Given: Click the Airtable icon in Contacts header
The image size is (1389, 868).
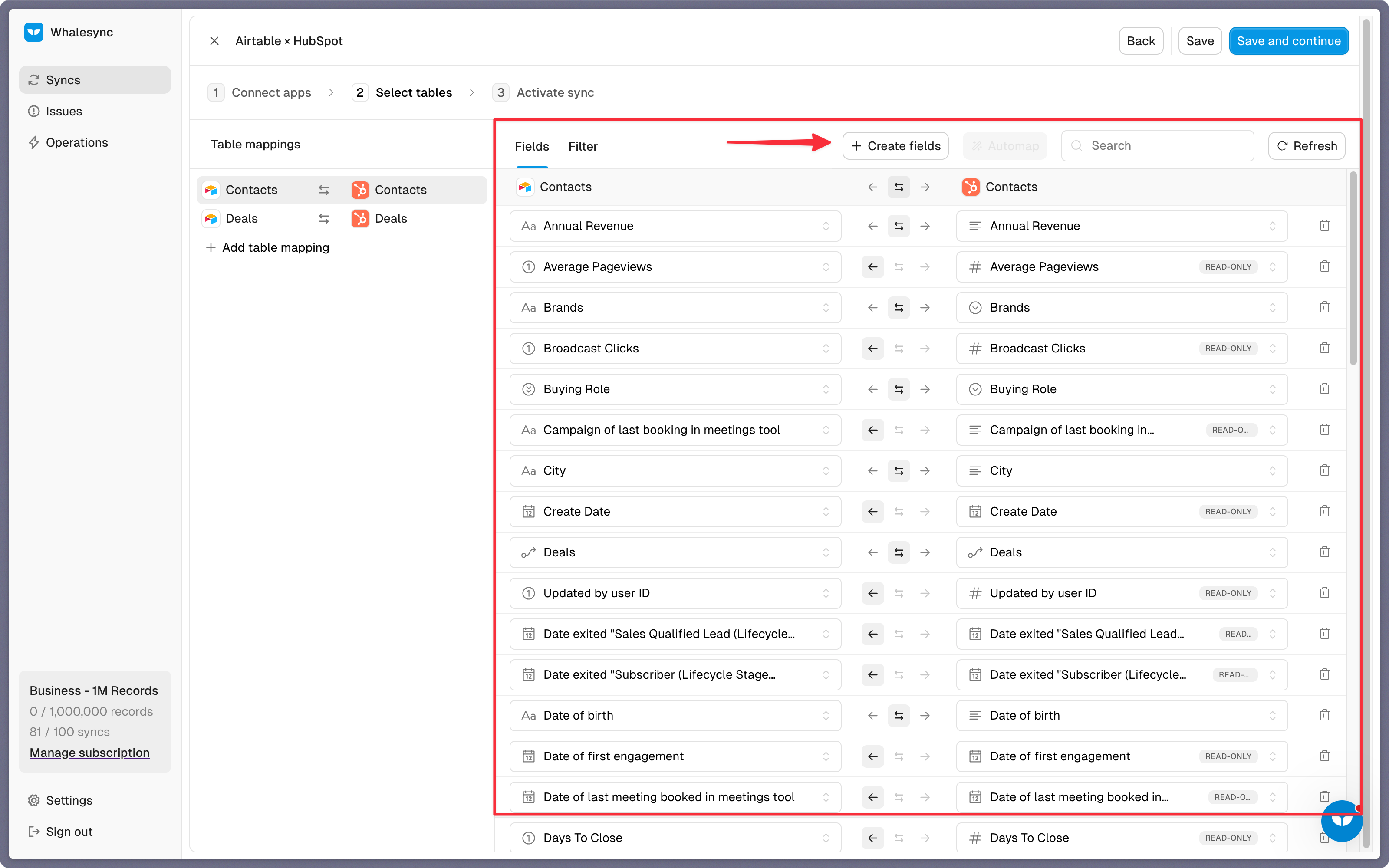Looking at the screenshot, I should click(525, 187).
